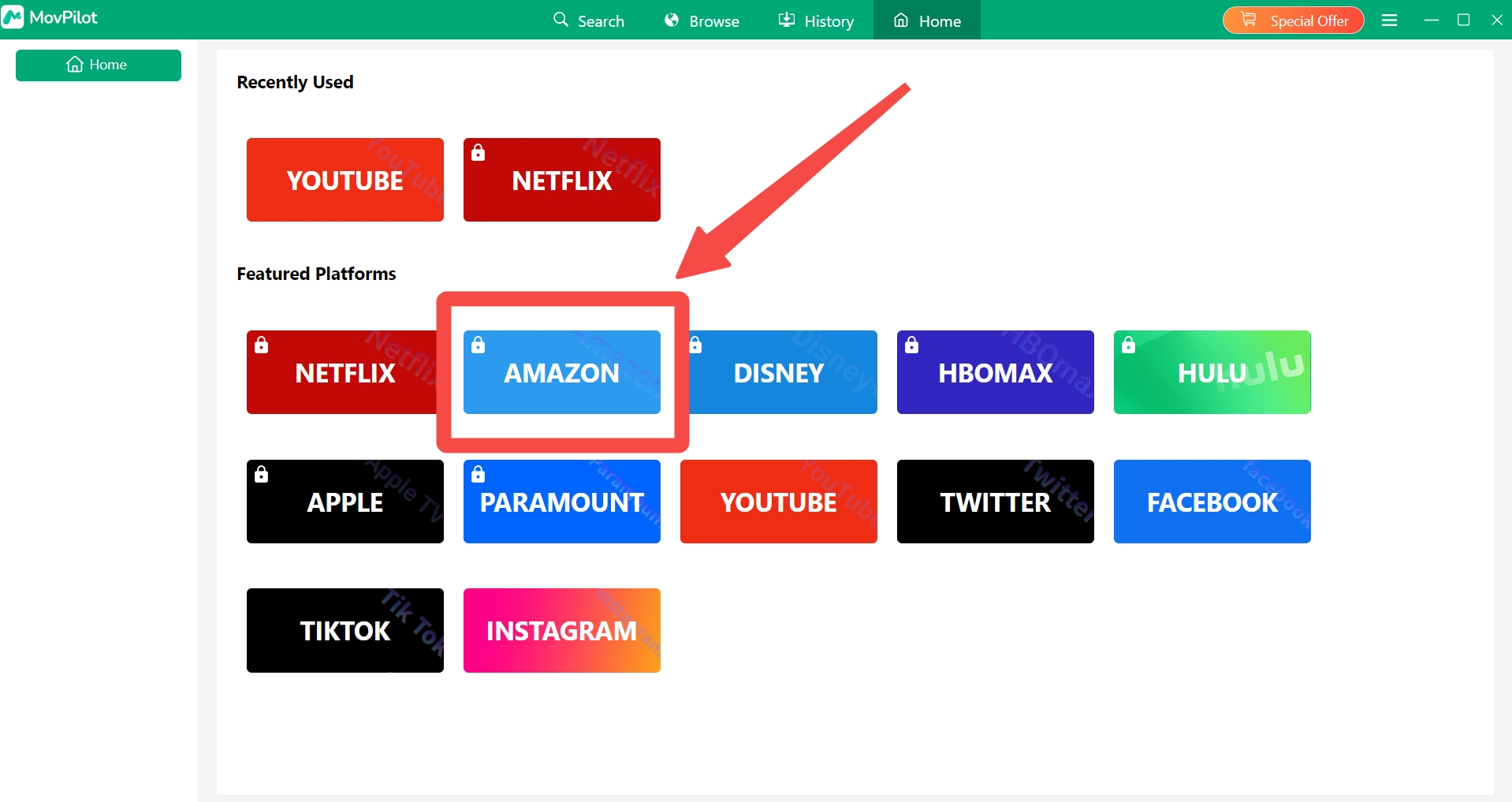Open YouTube from Recently Used
The height and width of the screenshot is (802, 1512).
coord(344,180)
